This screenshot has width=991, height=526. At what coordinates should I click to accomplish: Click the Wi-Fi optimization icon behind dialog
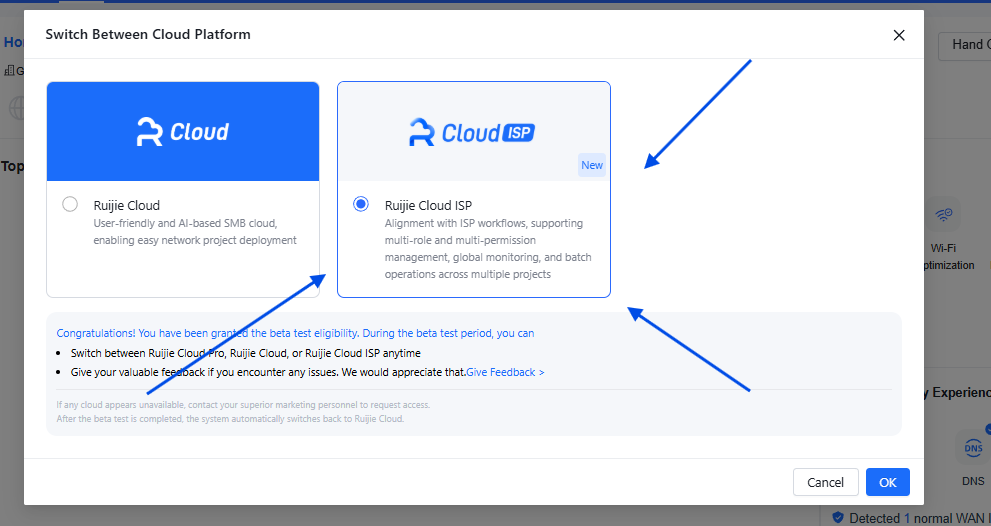pyautogui.click(x=943, y=215)
